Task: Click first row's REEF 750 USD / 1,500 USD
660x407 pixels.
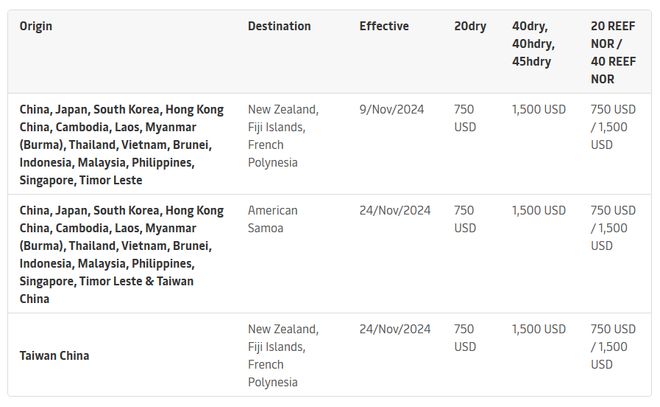Action: pos(613,126)
